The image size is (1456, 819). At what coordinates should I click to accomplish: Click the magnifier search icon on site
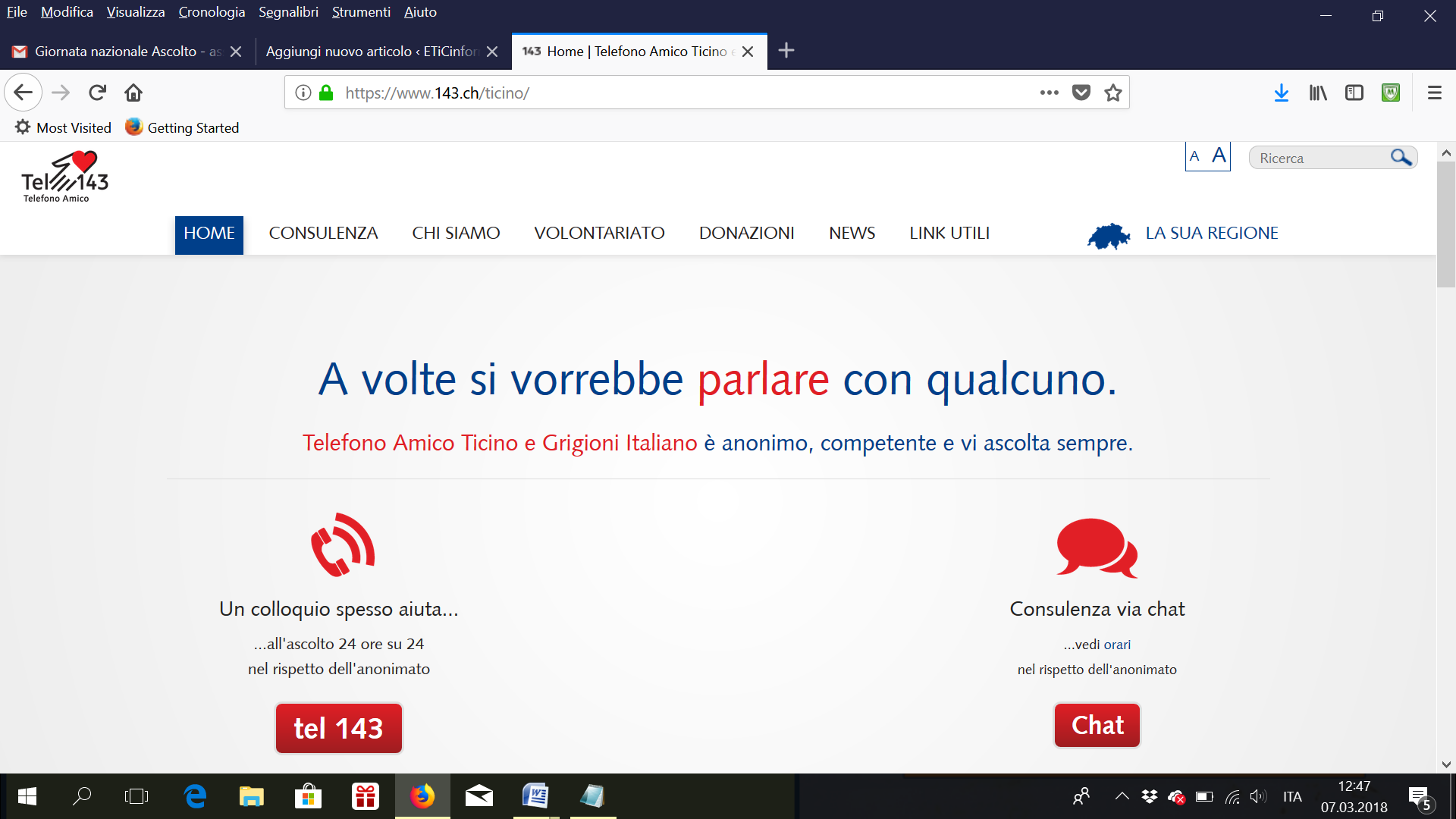(1401, 157)
